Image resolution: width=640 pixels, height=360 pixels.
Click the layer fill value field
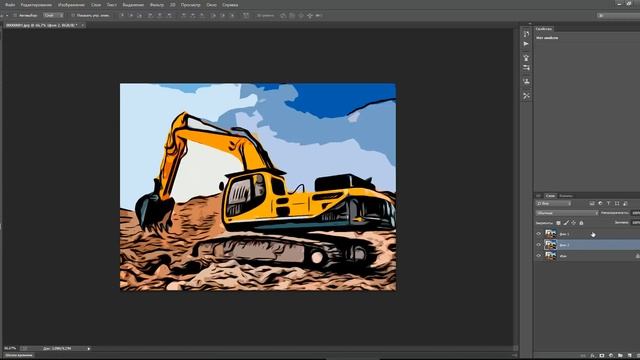(636, 223)
